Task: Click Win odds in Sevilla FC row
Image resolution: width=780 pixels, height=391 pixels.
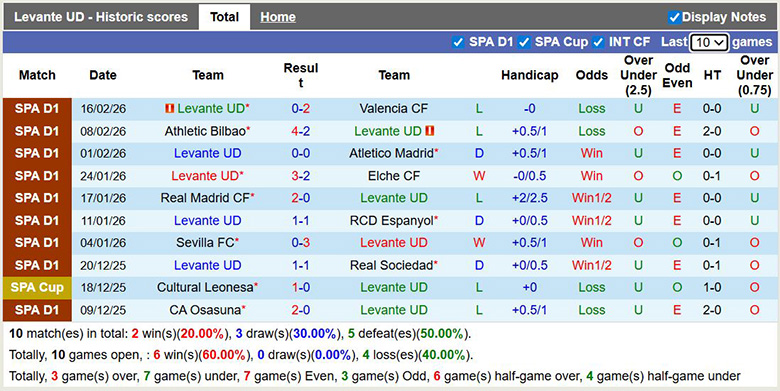Action: click(x=591, y=243)
